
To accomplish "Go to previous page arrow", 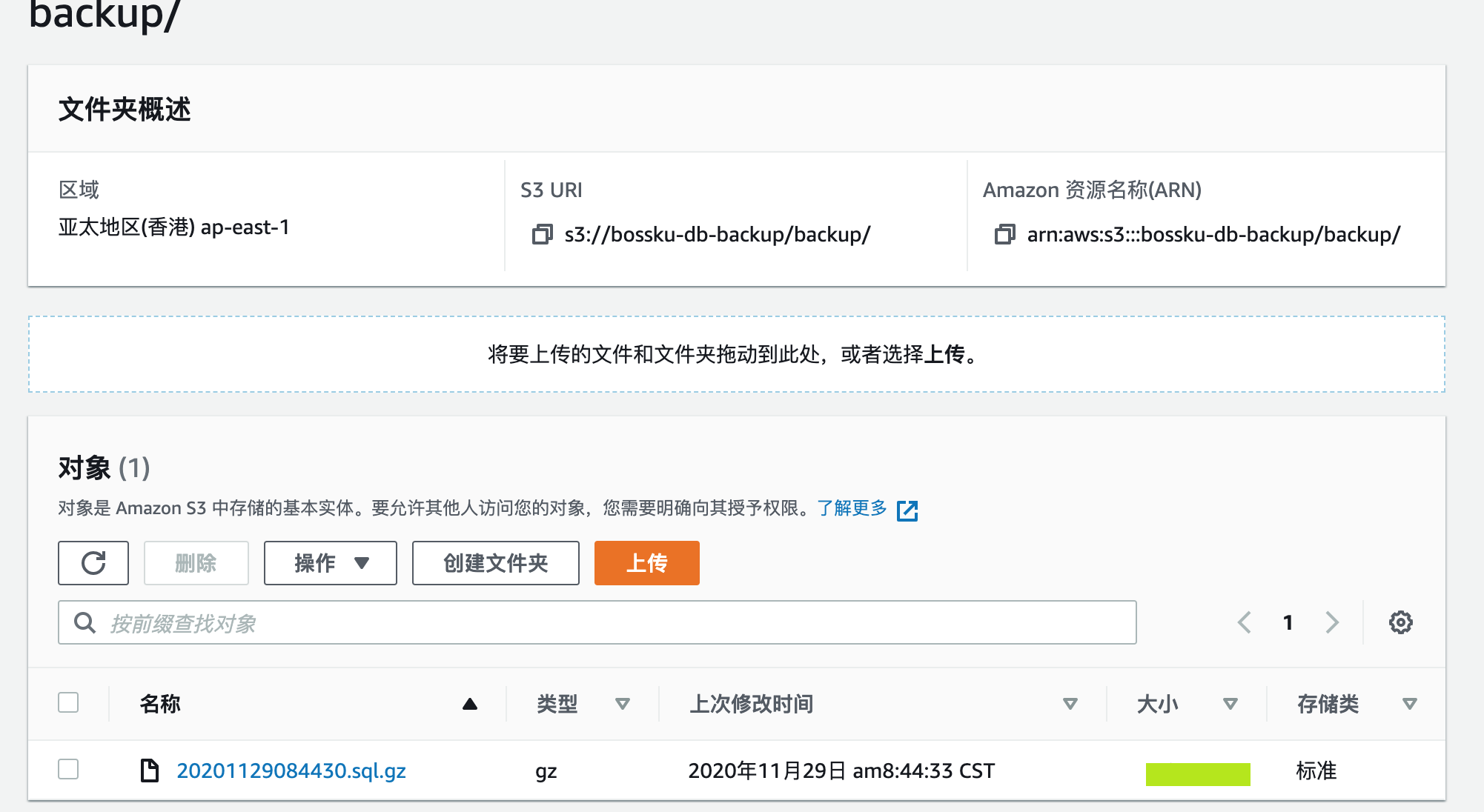I will coord(1245,622).
